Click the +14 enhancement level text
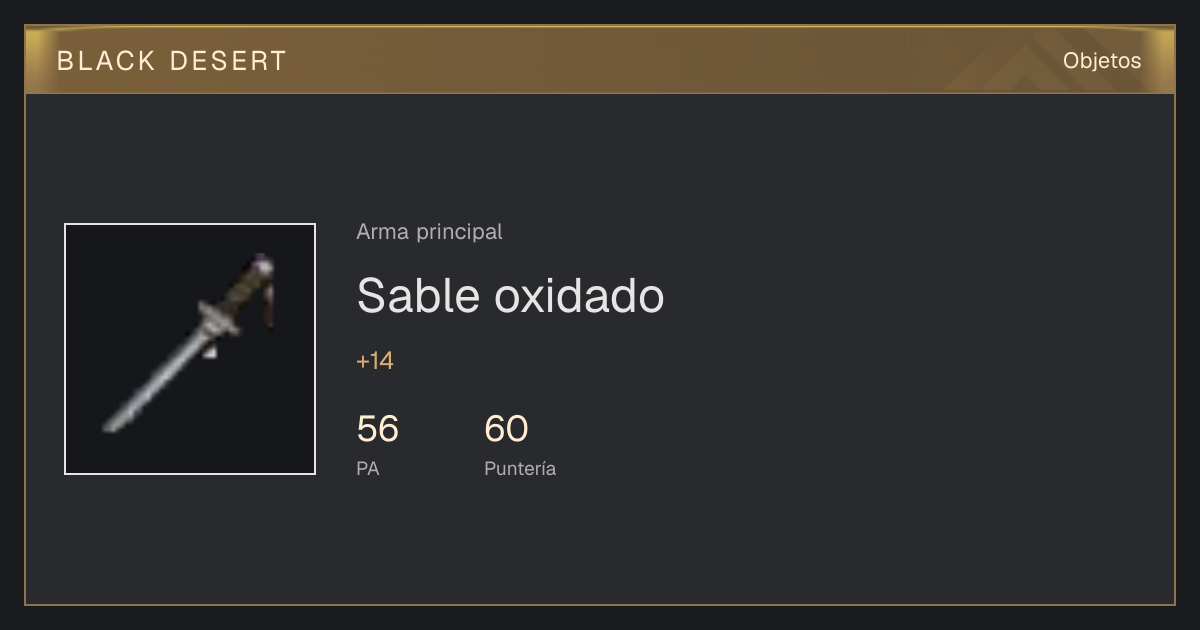Viewport: 1200px width, 630px height. coord(375,361)
